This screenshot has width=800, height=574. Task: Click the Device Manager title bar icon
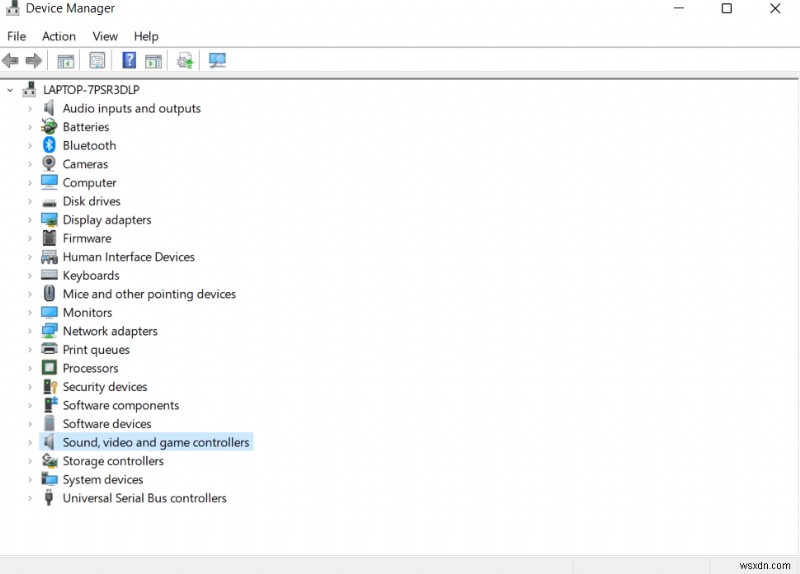tap(12, 8)
